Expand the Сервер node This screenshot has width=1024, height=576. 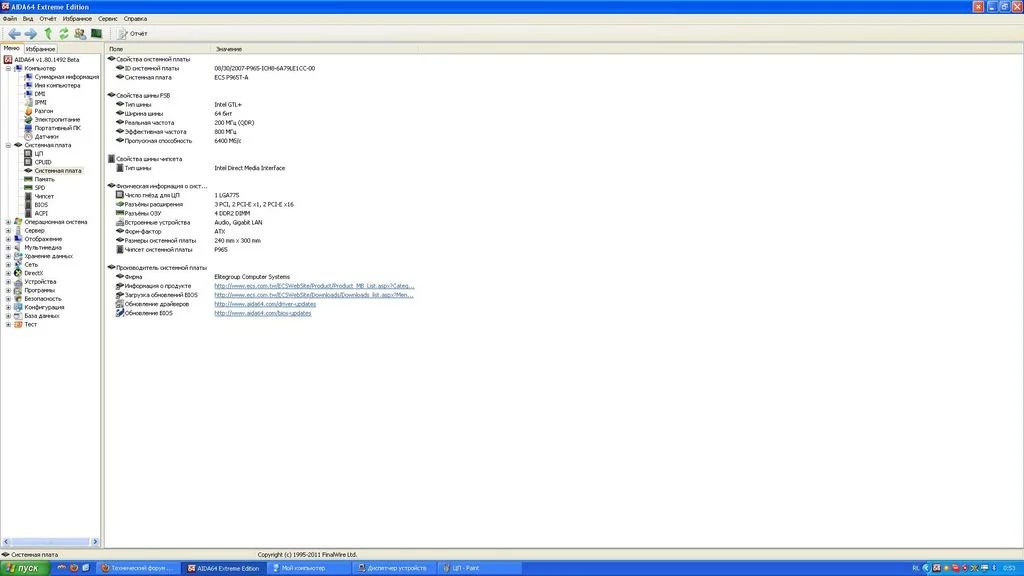point(8,231)
